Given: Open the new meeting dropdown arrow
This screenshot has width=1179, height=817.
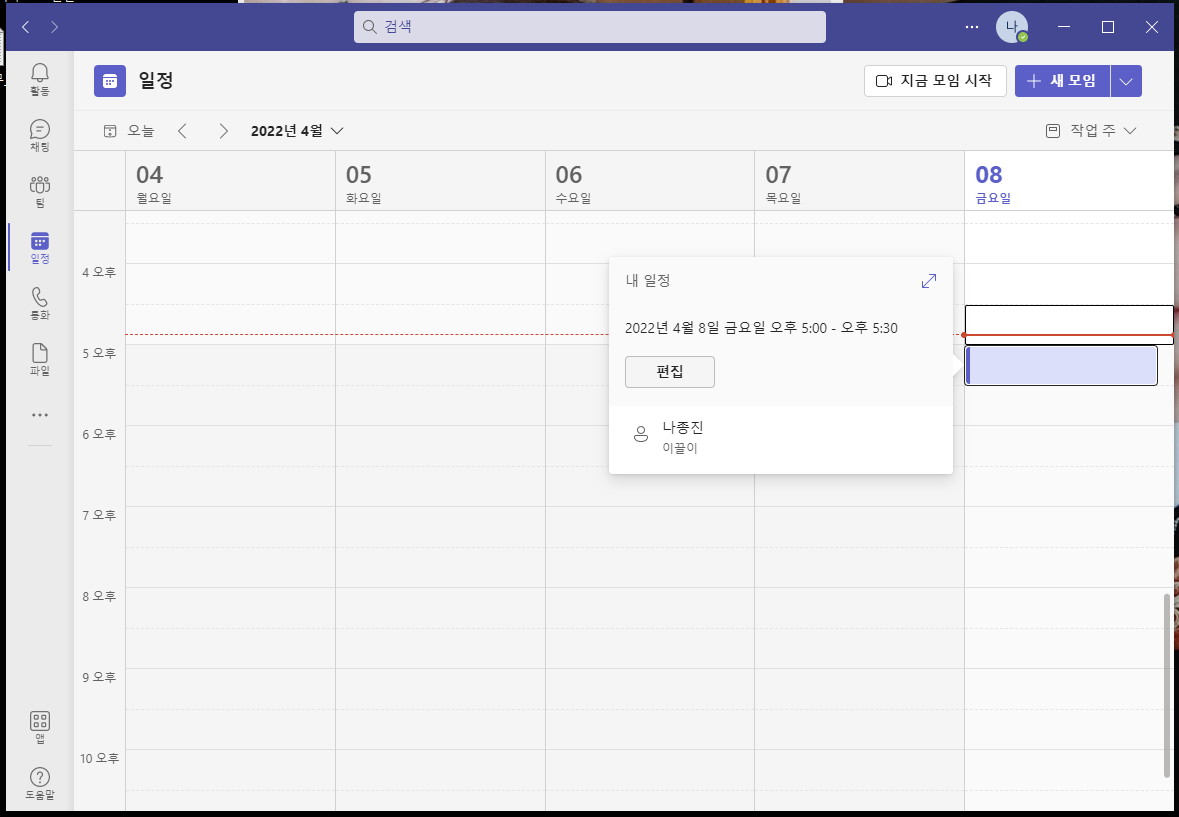Looking at the screenshot, I should click(1126, 81).
